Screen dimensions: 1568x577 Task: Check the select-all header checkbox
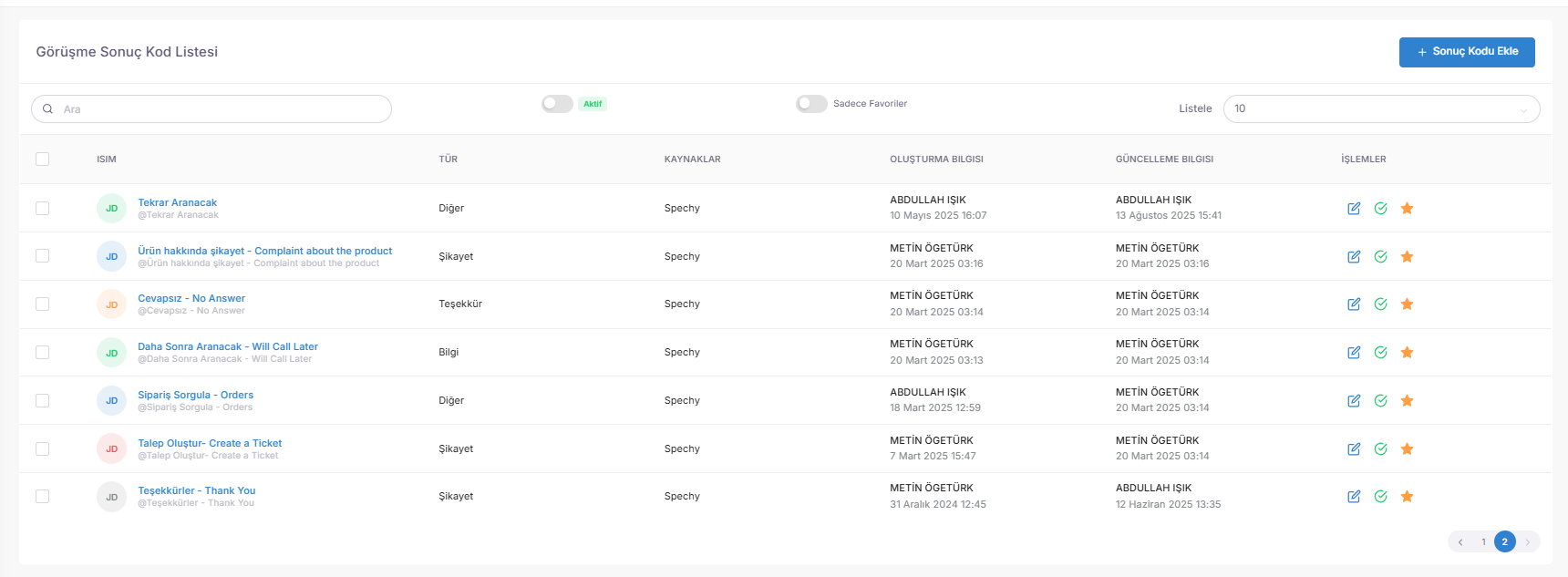pos(42,159)
